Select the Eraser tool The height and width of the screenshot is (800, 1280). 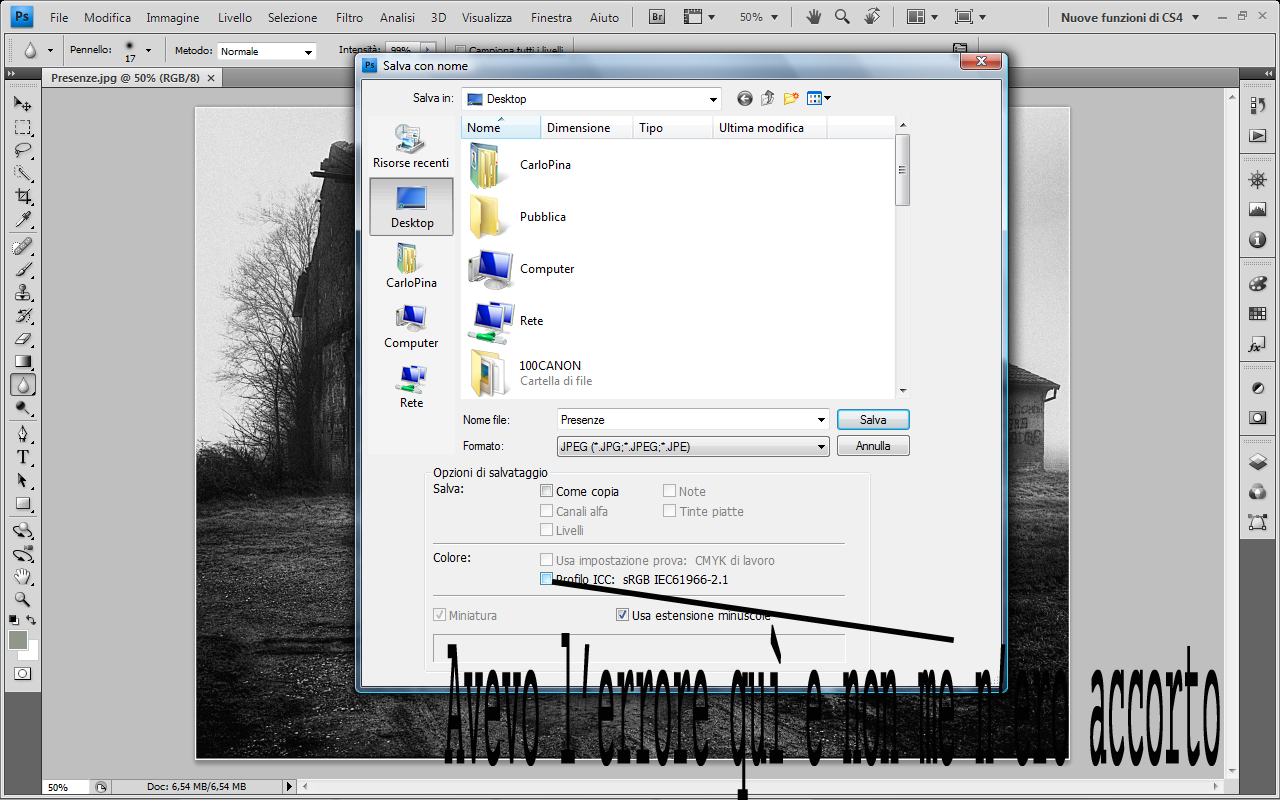(x=22, y=339)
